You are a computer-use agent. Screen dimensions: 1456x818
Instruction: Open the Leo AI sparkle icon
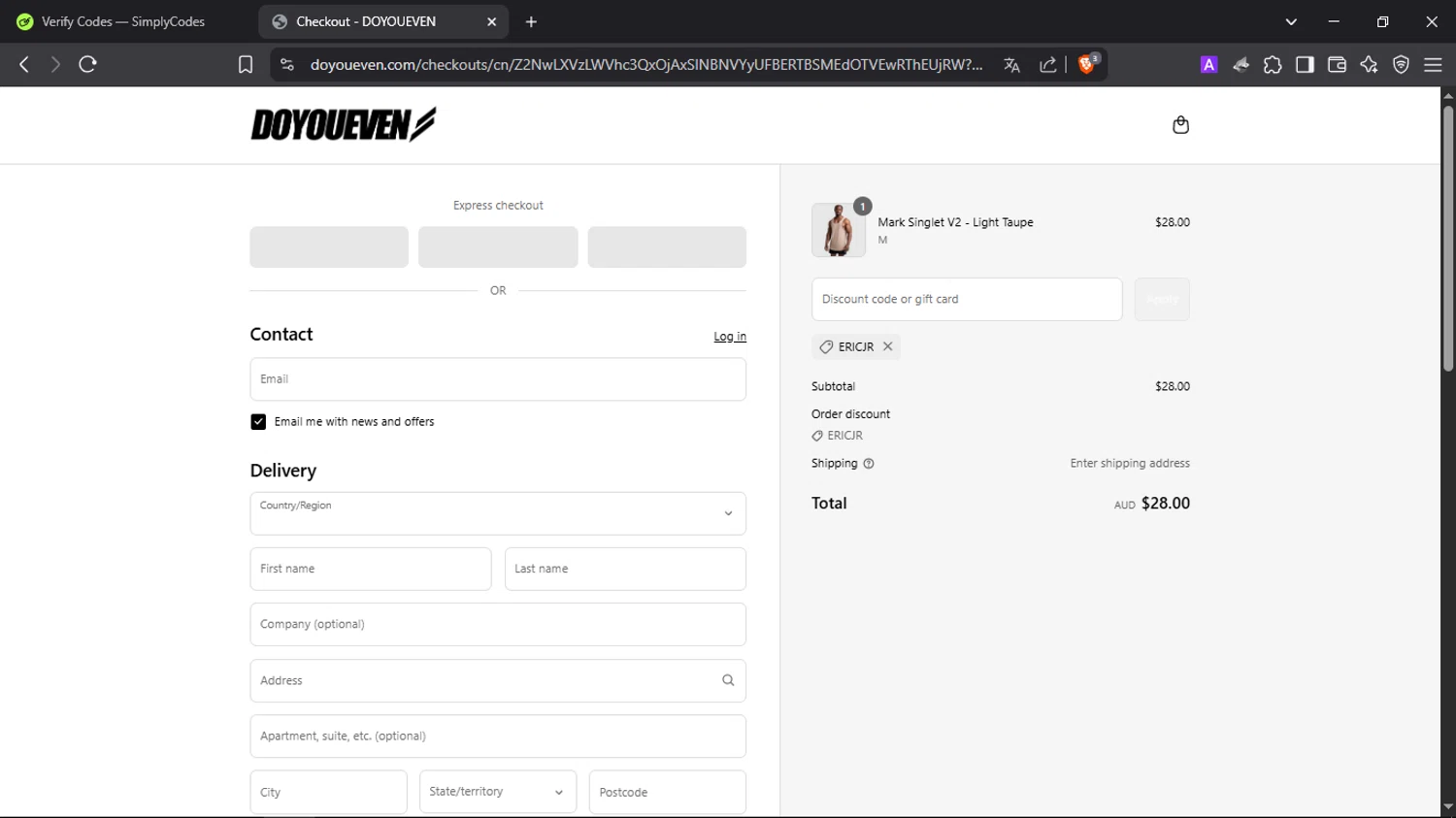1369,65
